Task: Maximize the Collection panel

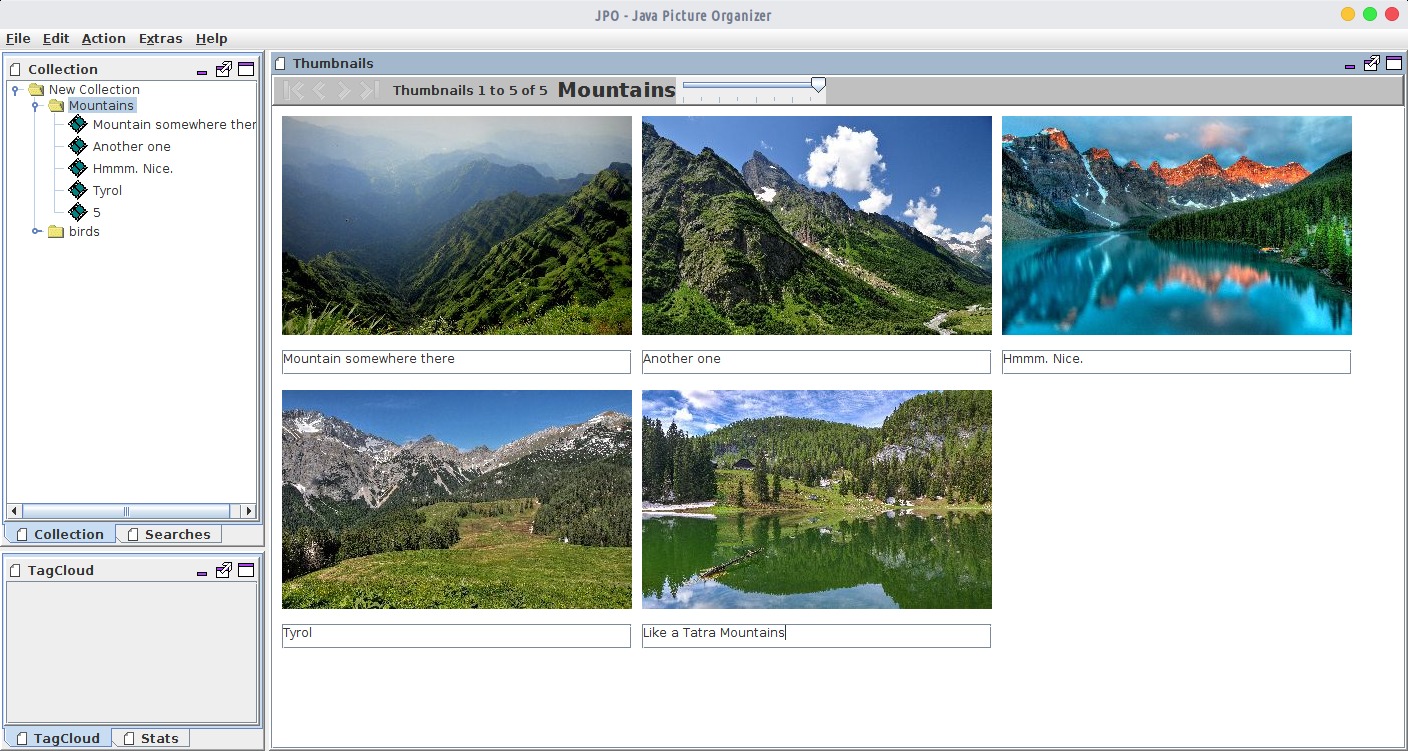Action: pyautogui.click(x=246, y=69)
